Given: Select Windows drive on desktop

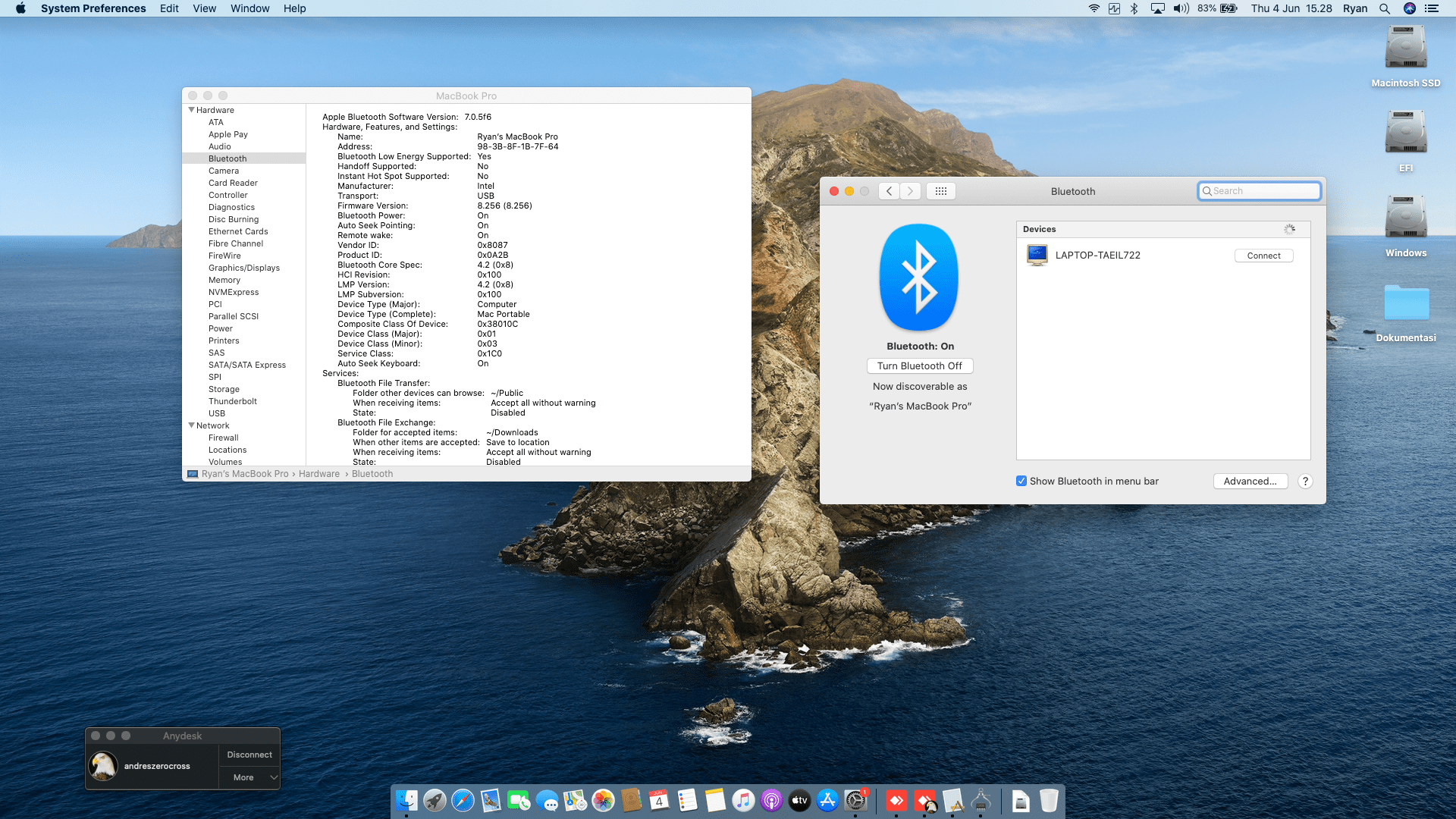Looking at the screenshot, I should click(x=1406, y=227).
